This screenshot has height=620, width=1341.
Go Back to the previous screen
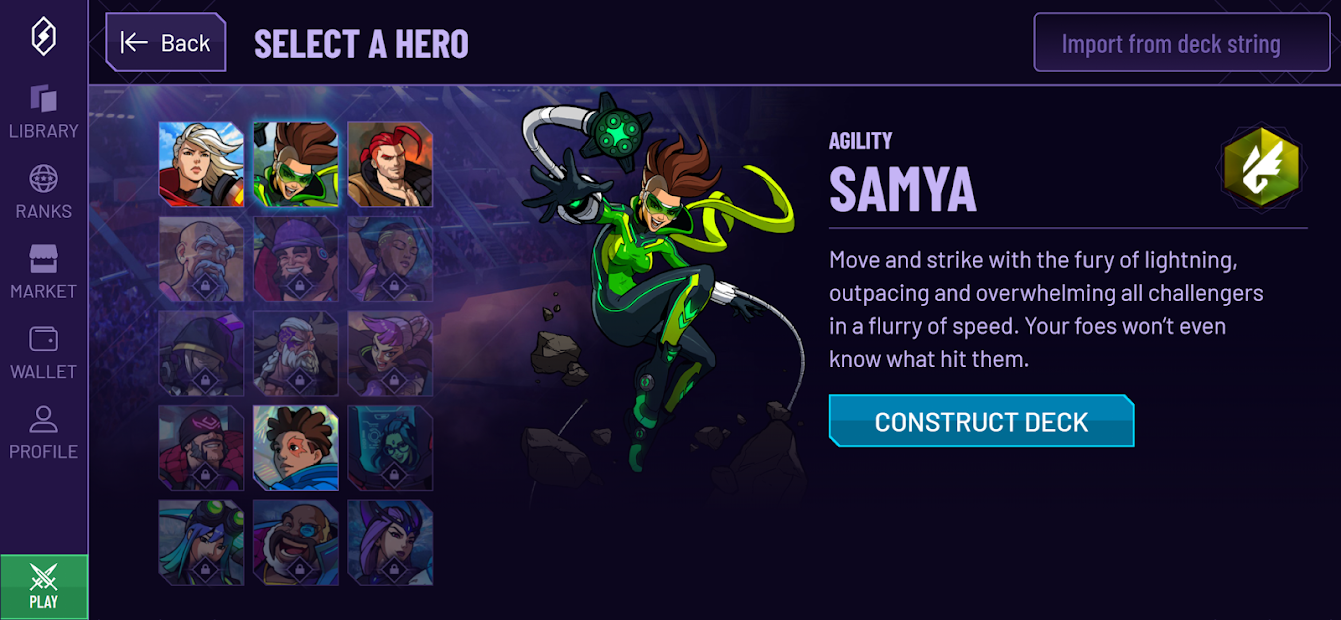(x=166, y=42)
